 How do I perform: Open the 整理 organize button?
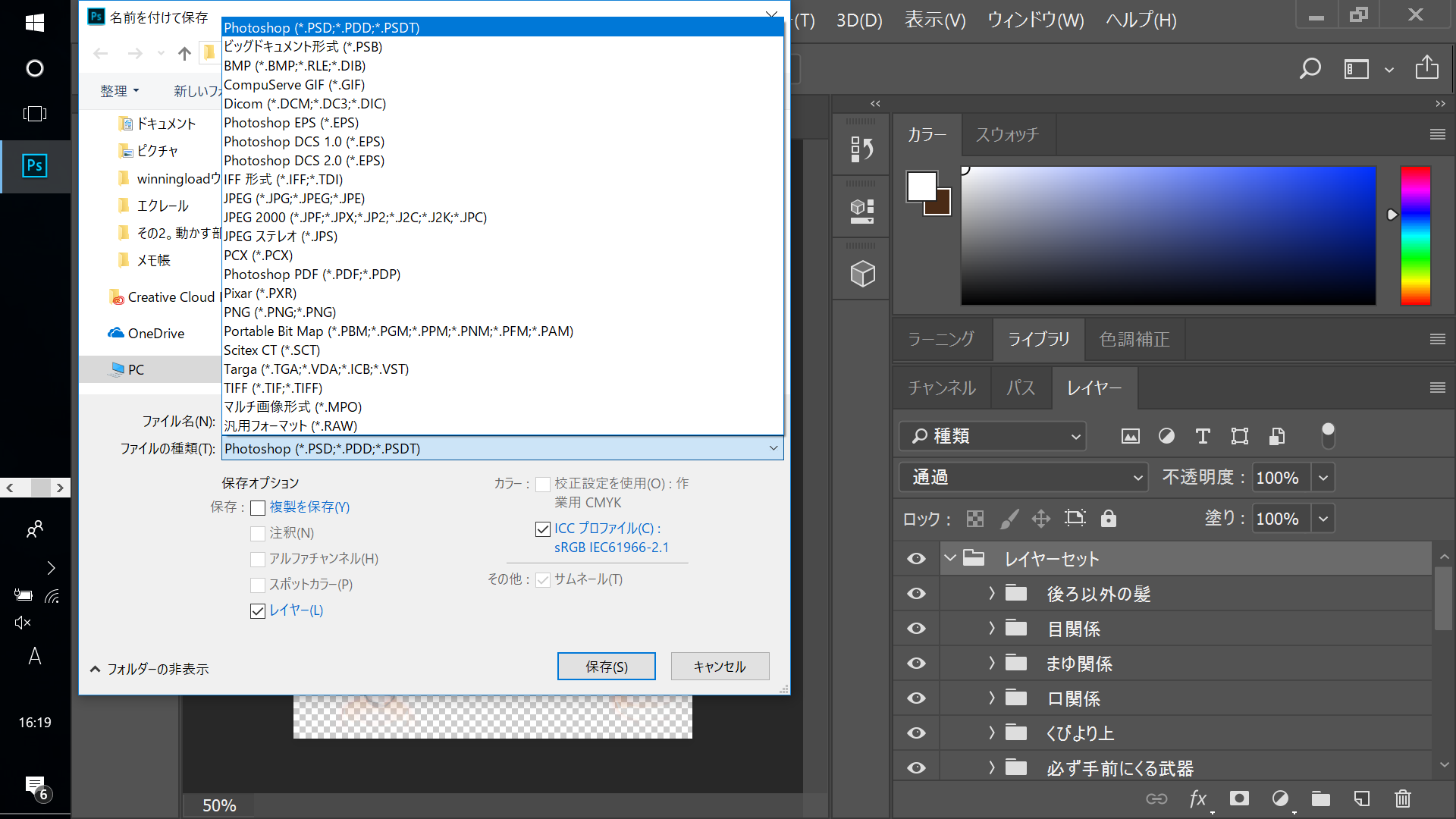[120, 91]
